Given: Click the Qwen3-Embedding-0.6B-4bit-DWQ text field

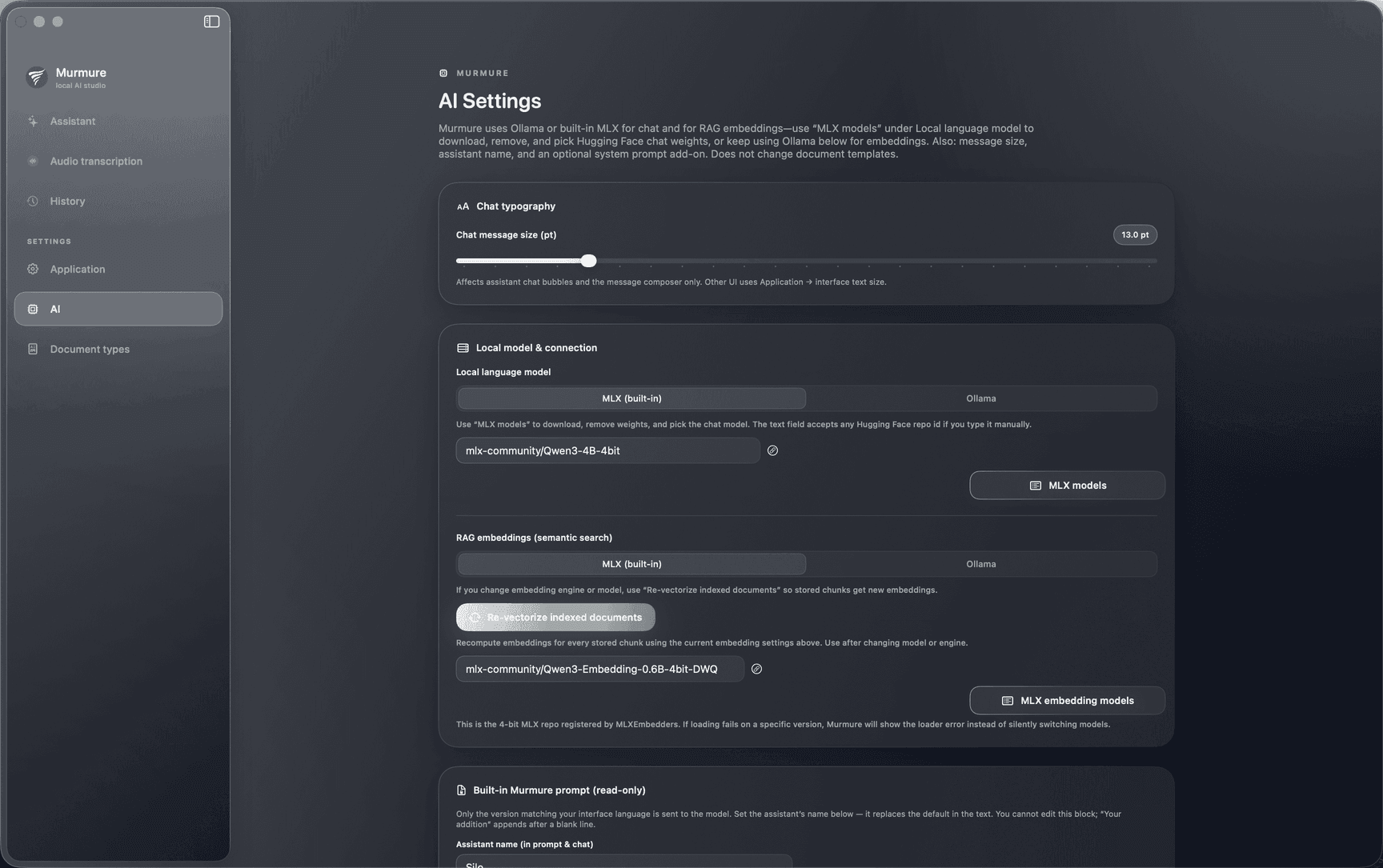Looking at the screenshot, I should pos(600,669).
